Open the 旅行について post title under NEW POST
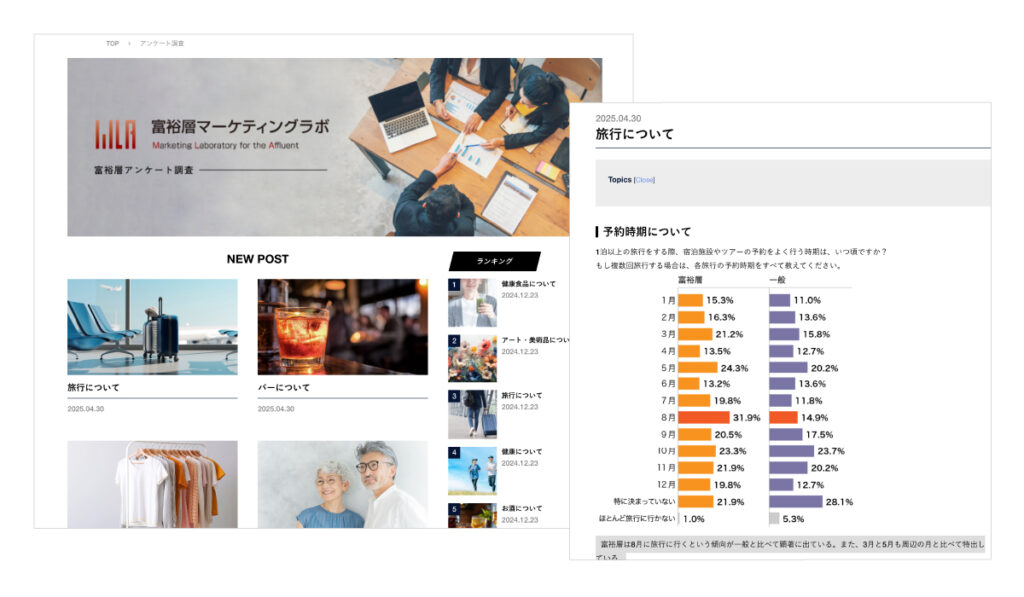The width and height of the screenshot is (1024, 597). coord(86,387)
